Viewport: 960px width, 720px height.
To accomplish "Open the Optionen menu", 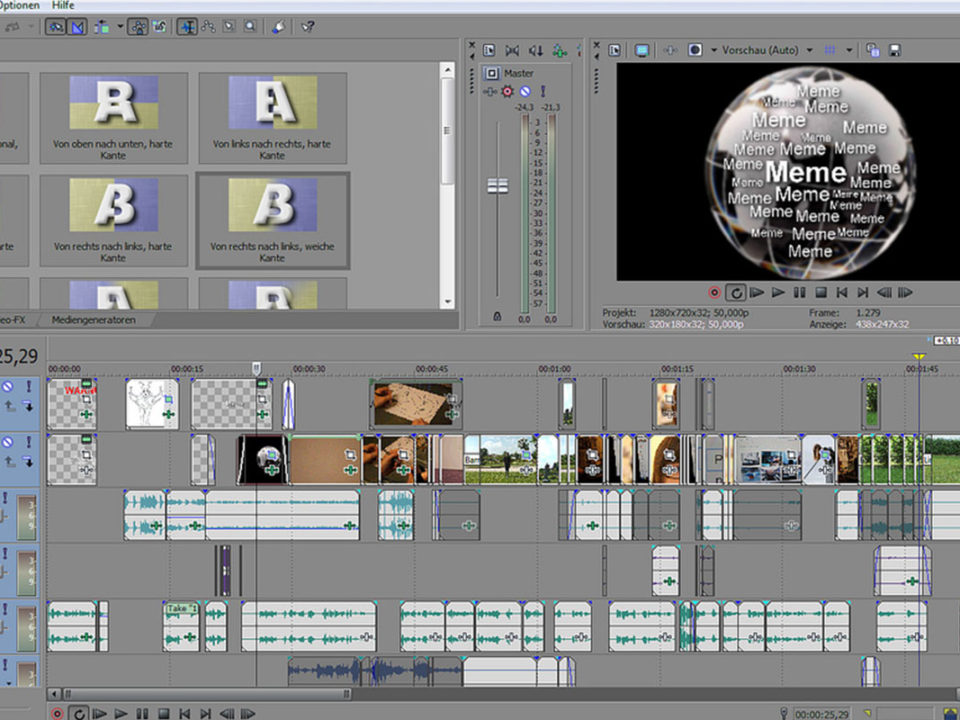I will [19, 5].
